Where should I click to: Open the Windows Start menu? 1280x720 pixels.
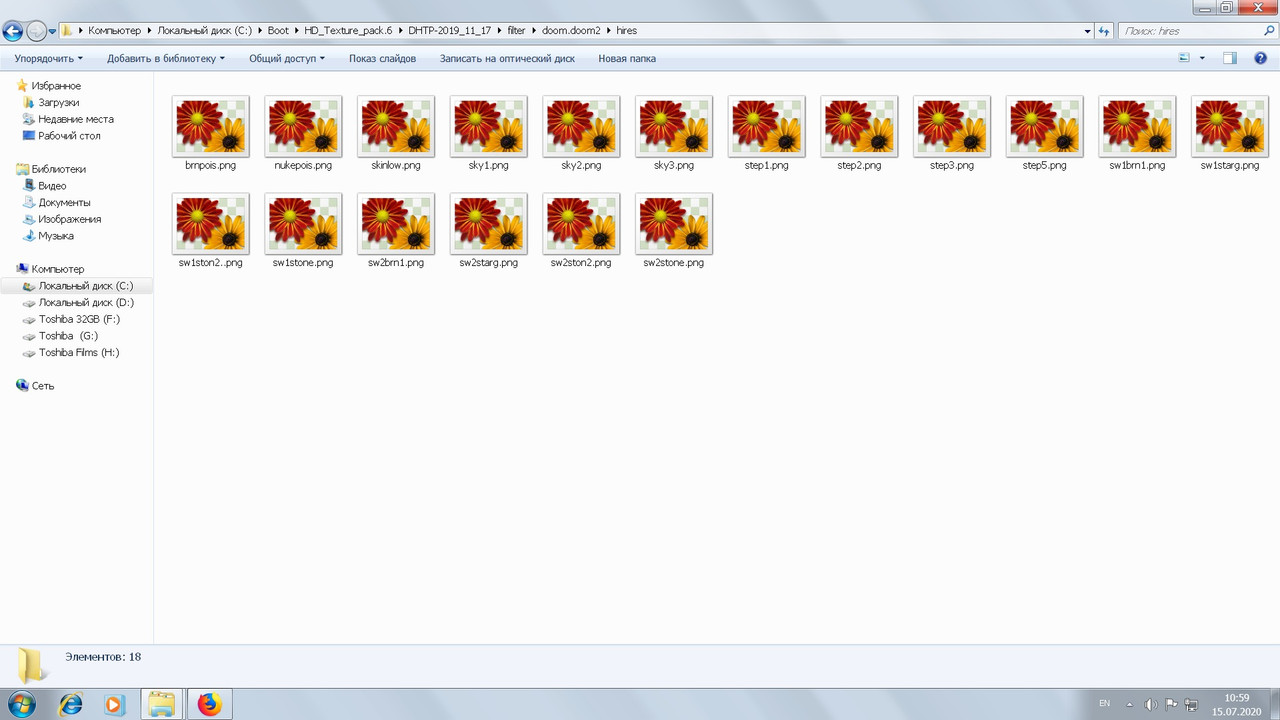tap(20, 704)
